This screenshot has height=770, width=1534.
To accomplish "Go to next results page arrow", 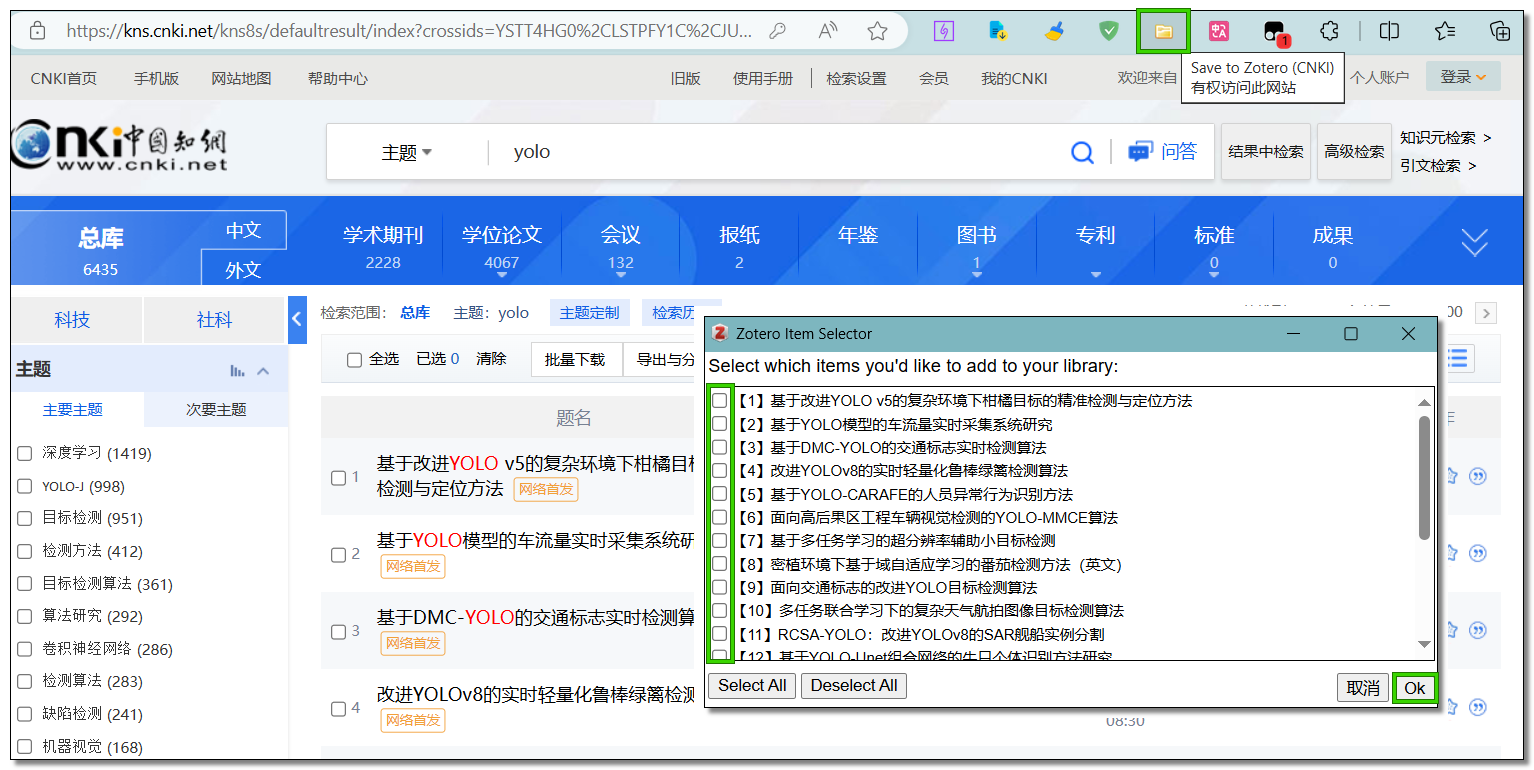I will click(x=1486, y=313).
